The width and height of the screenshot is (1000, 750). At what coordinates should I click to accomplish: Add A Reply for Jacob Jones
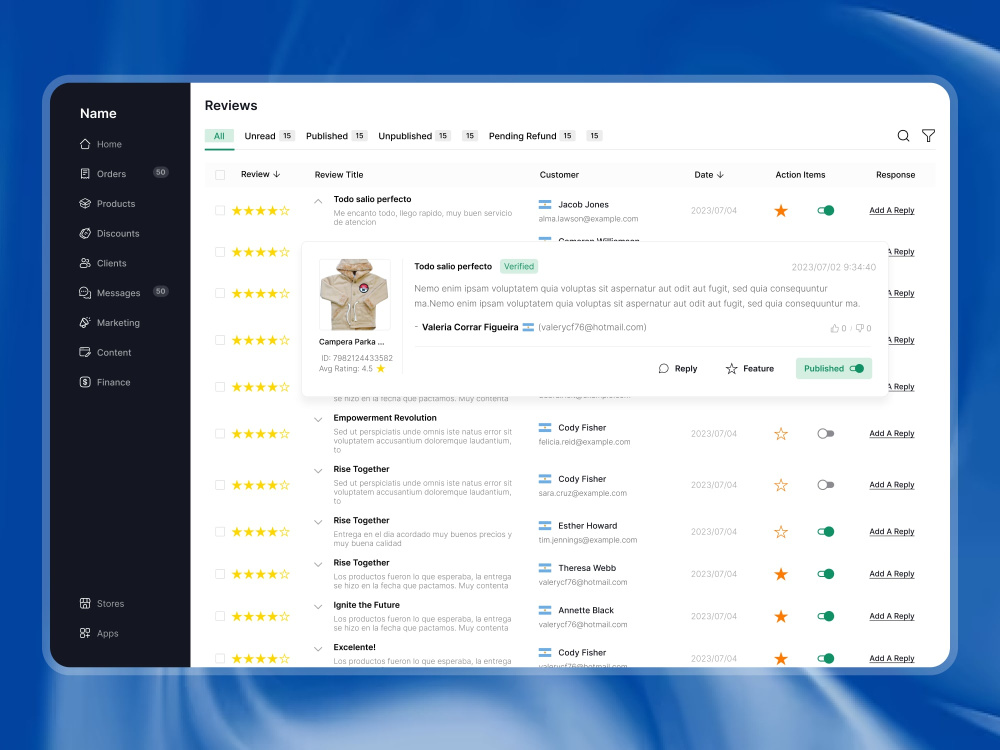pos(892,210)
